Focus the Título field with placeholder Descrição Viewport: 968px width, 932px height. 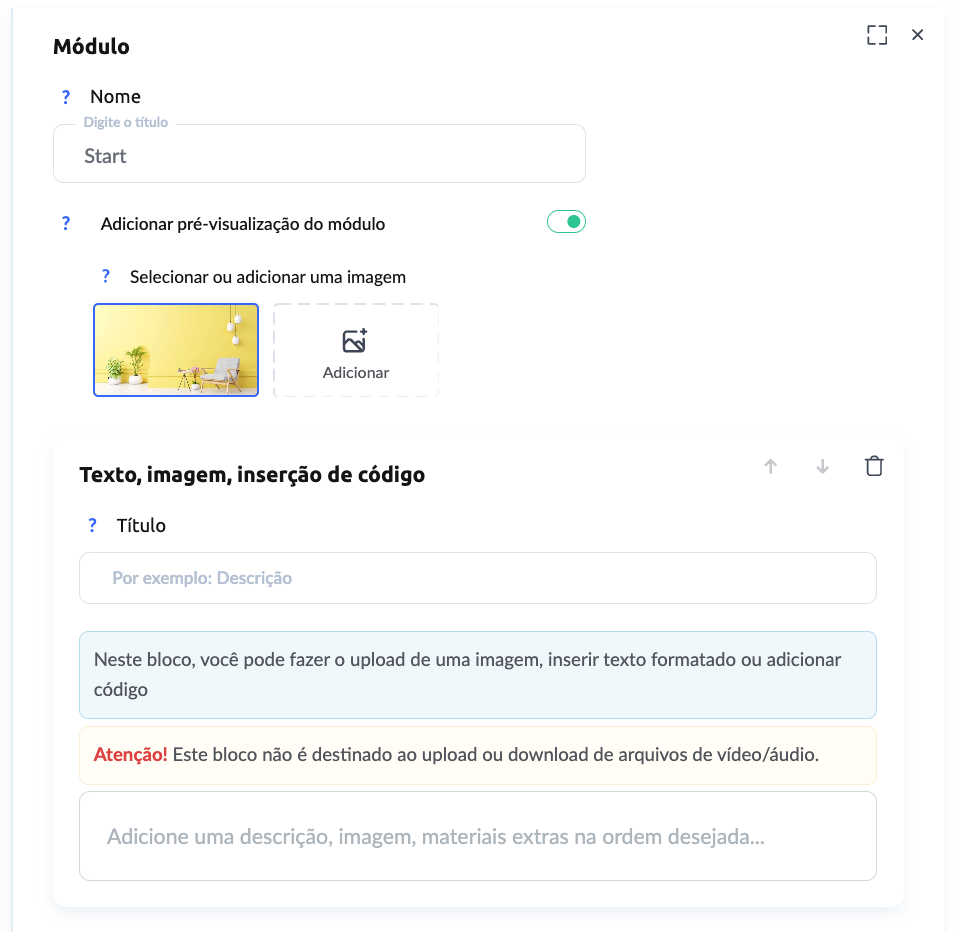[477, 578]
